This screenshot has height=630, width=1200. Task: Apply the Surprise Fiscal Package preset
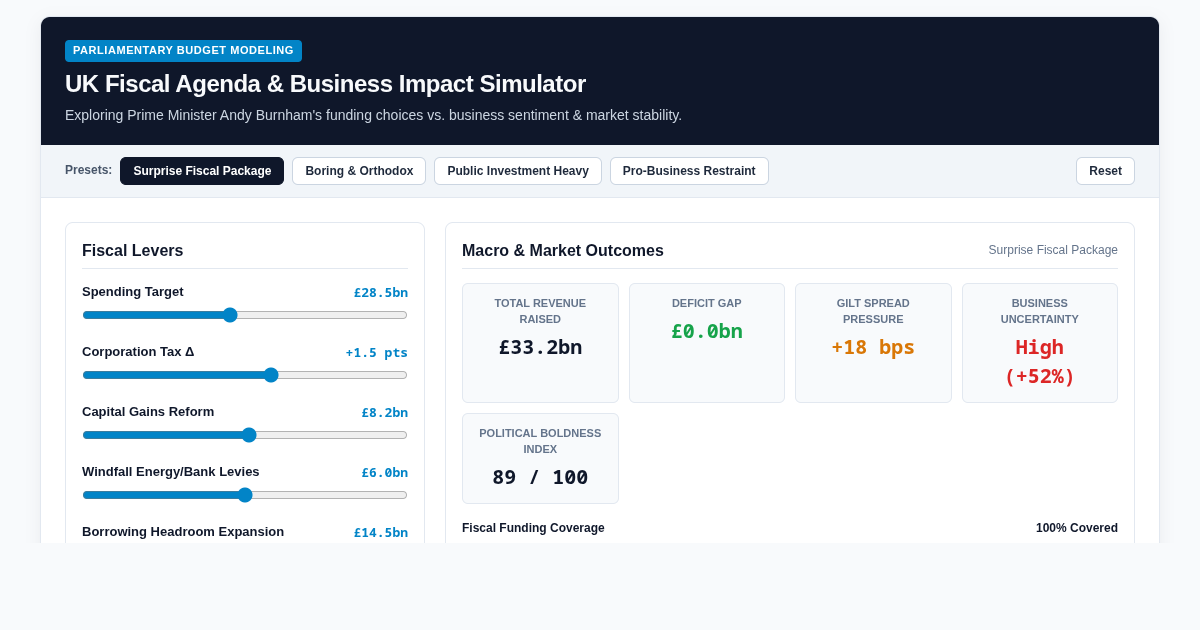click(202, 171)
